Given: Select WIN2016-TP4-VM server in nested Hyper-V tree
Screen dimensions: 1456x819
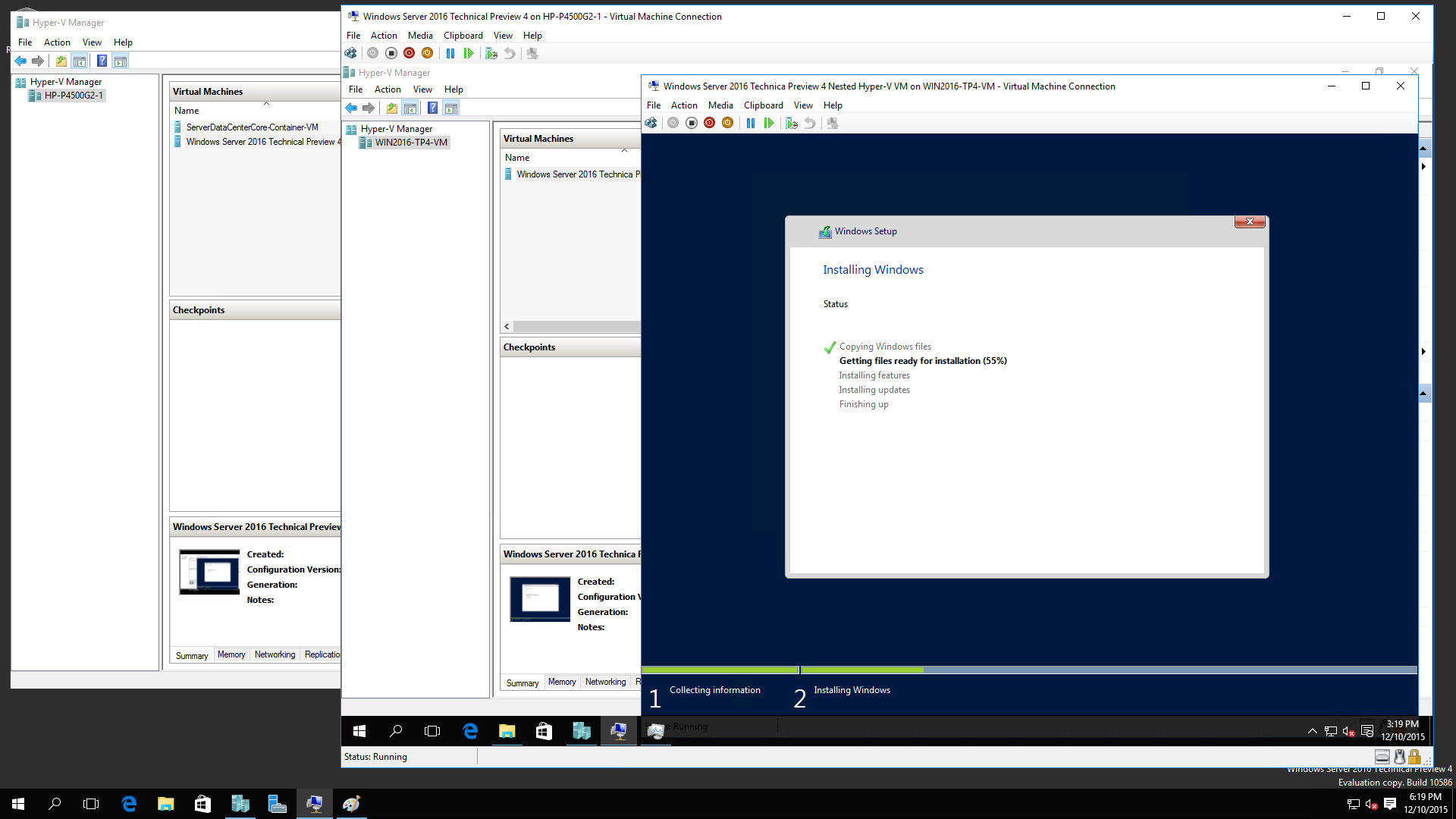Looking at the screenshot, I should (404, 143).
